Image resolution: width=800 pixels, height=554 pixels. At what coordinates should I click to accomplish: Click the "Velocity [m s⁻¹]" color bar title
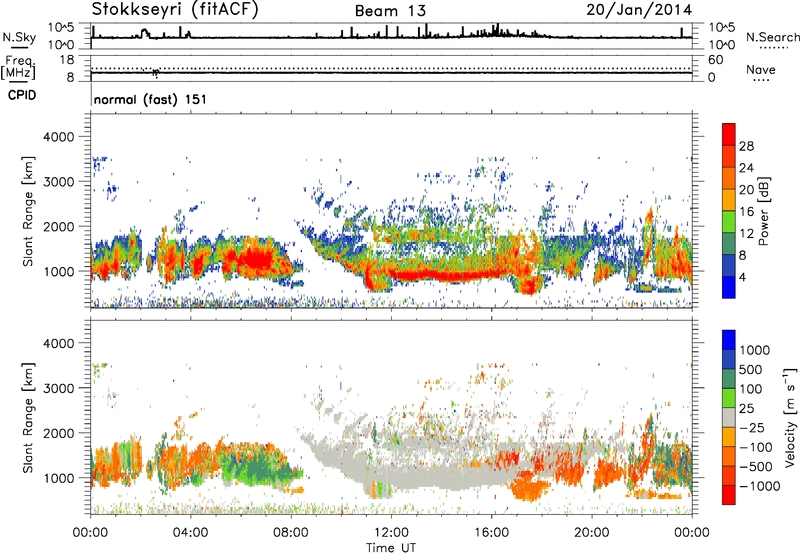tap(790, 417)
